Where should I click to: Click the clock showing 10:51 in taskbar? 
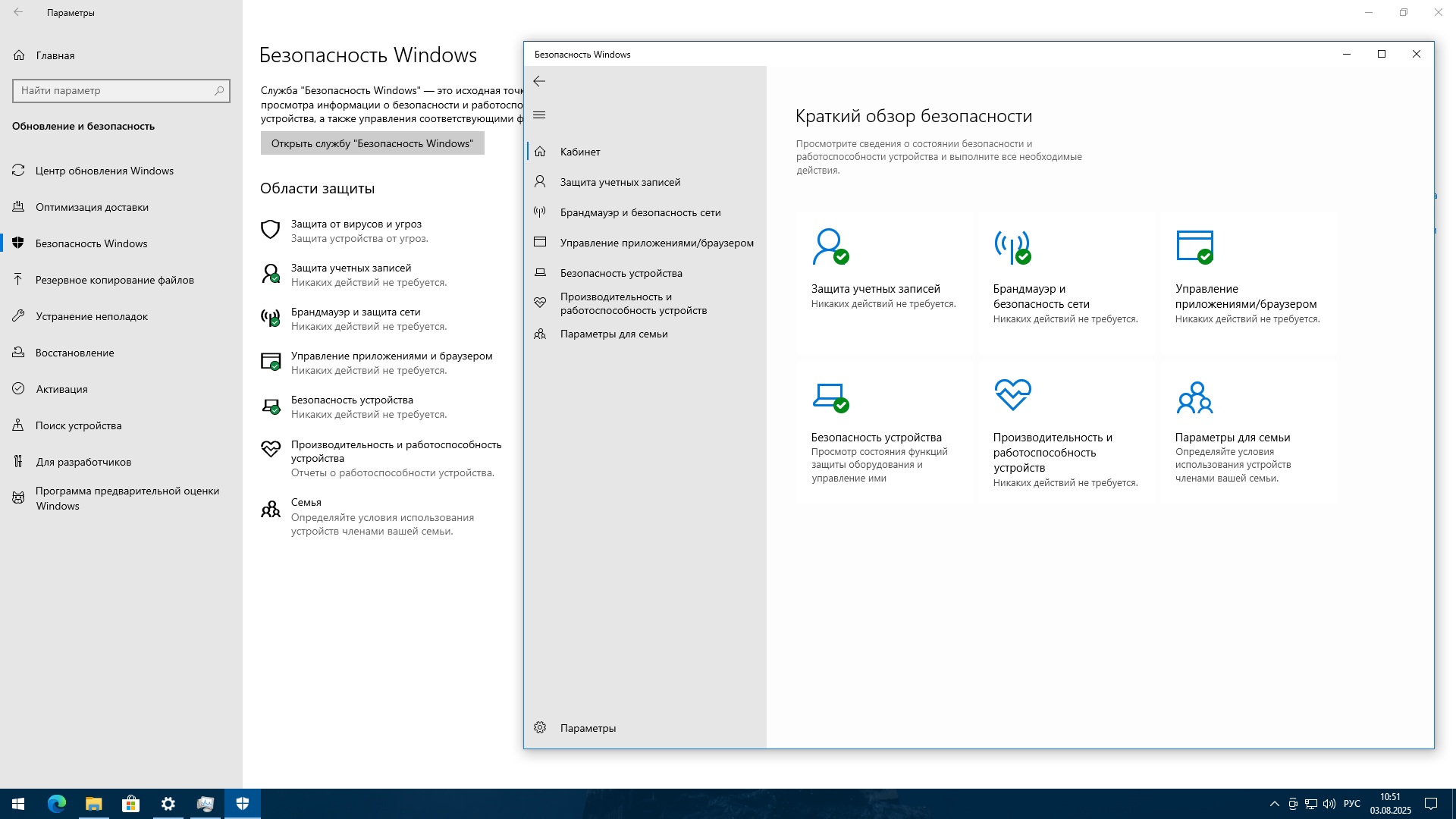[1391, 797]
